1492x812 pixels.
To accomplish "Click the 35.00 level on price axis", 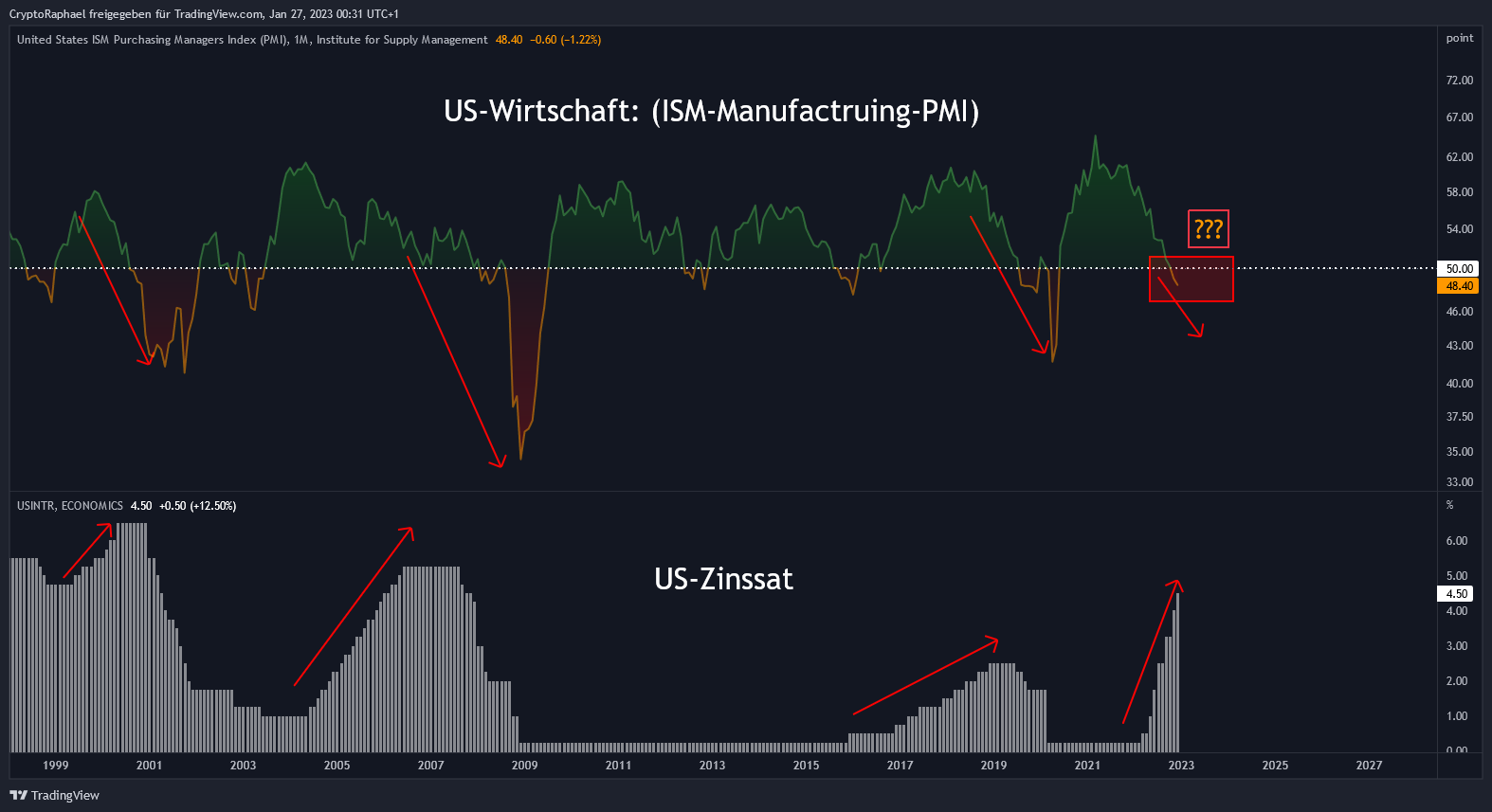I will 1460,452.
